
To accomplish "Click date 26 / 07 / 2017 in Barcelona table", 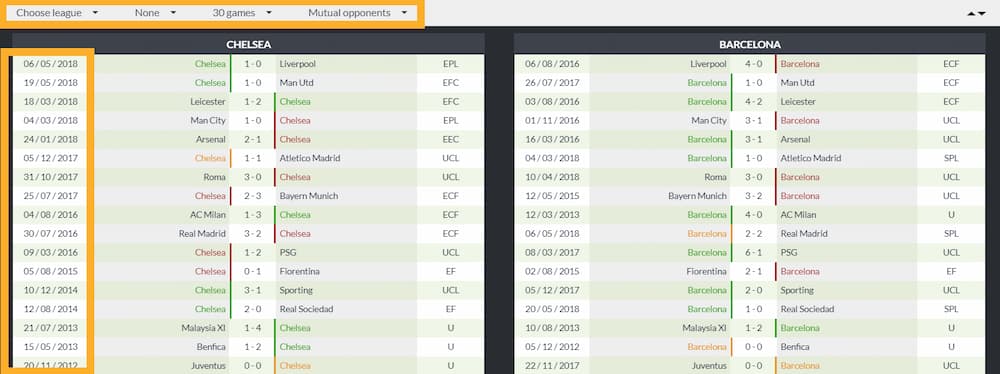I will [552, 83].
